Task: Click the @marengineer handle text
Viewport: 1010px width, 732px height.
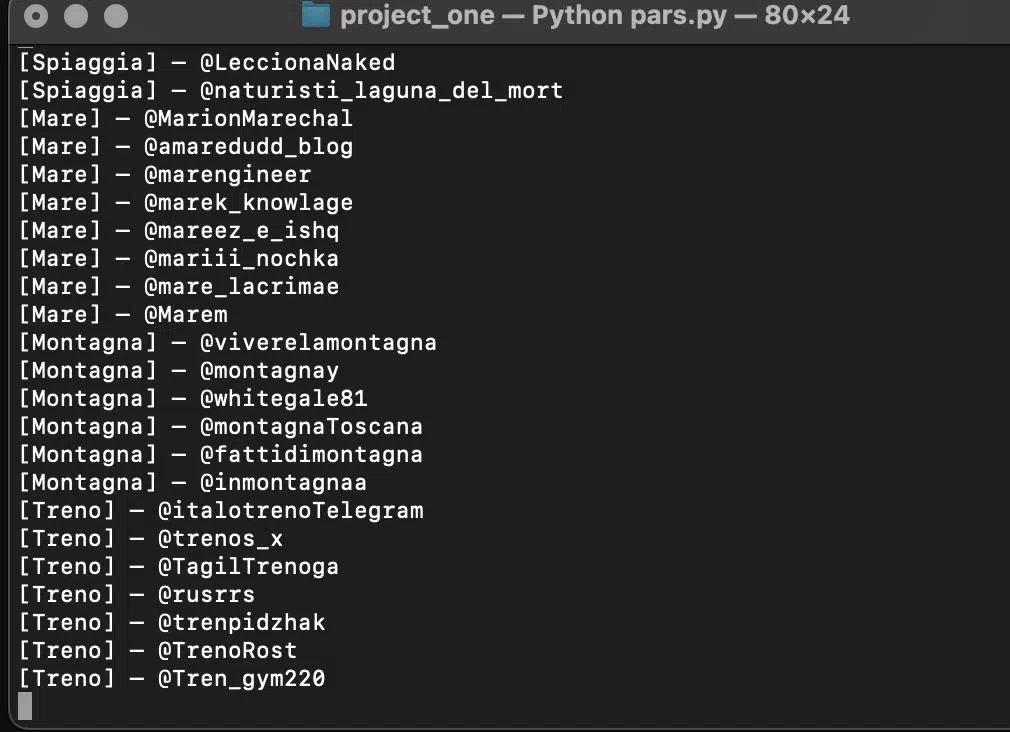Action: (x=228, y=175)
